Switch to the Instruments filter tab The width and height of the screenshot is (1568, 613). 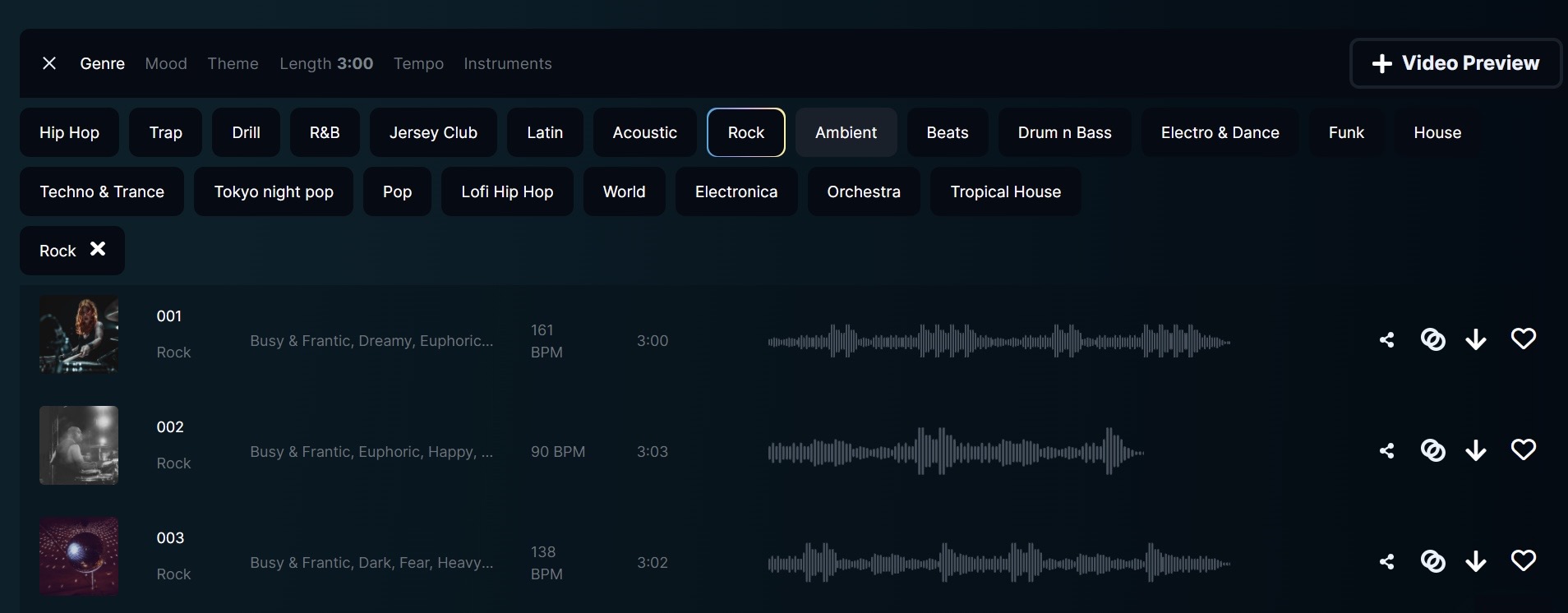coord(507,63)
